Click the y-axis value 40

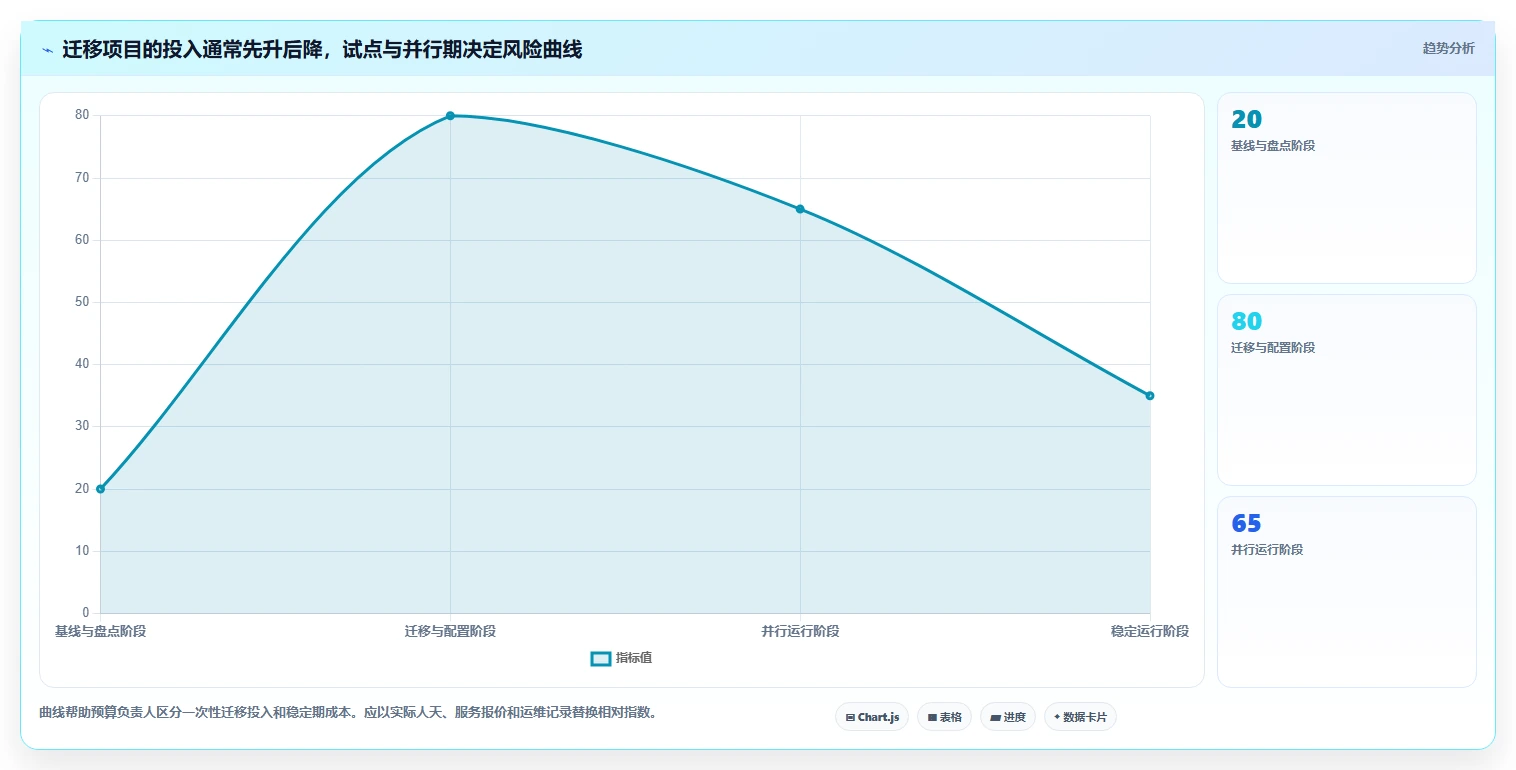[82, 364]
